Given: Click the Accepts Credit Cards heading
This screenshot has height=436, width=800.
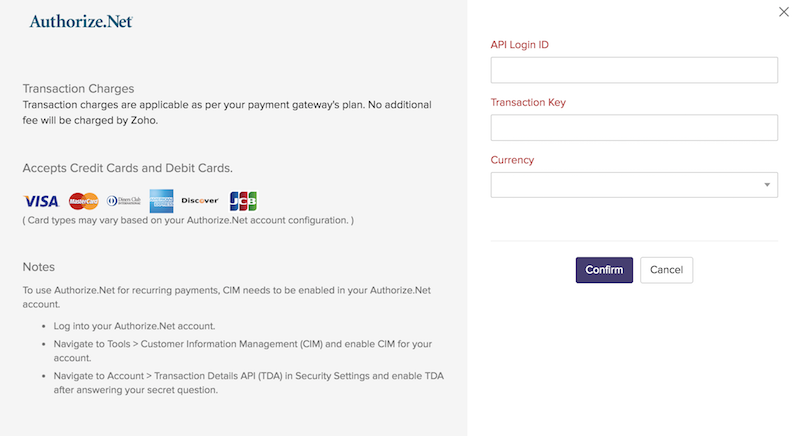Looking at the screenshot, I should [127, 168].
